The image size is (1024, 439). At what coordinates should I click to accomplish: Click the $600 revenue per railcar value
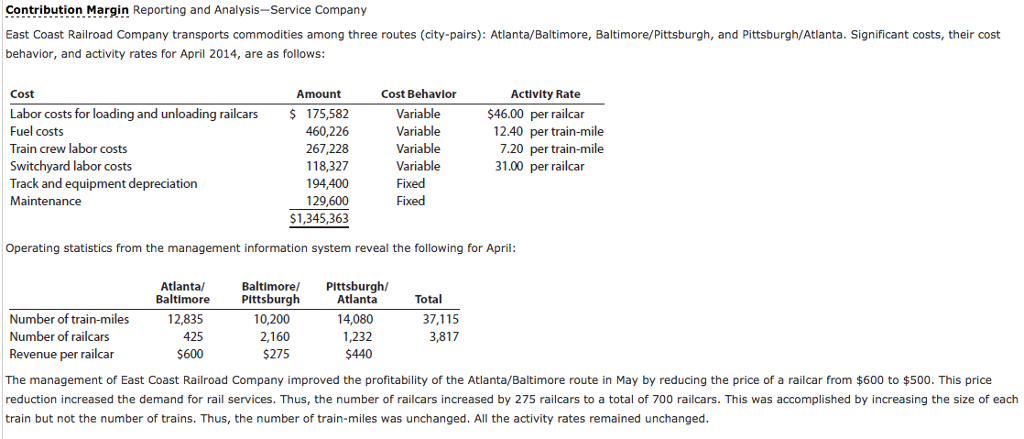[x=190, y=354]
